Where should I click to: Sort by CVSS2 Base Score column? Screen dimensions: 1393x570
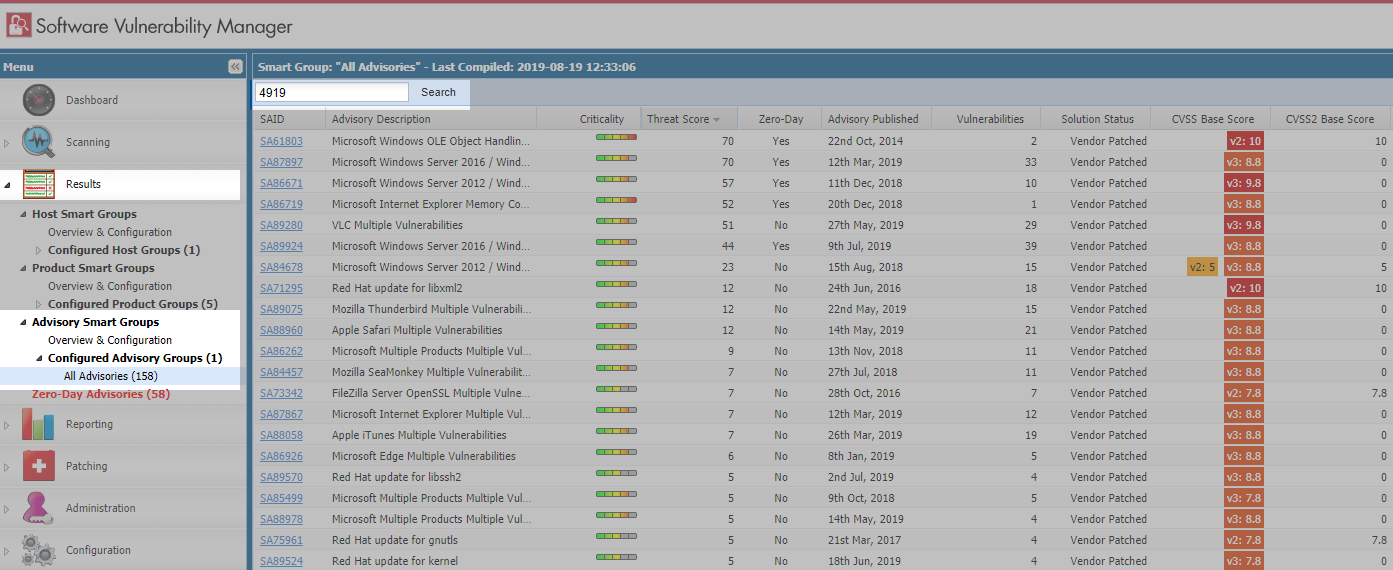click(1330, 119)
